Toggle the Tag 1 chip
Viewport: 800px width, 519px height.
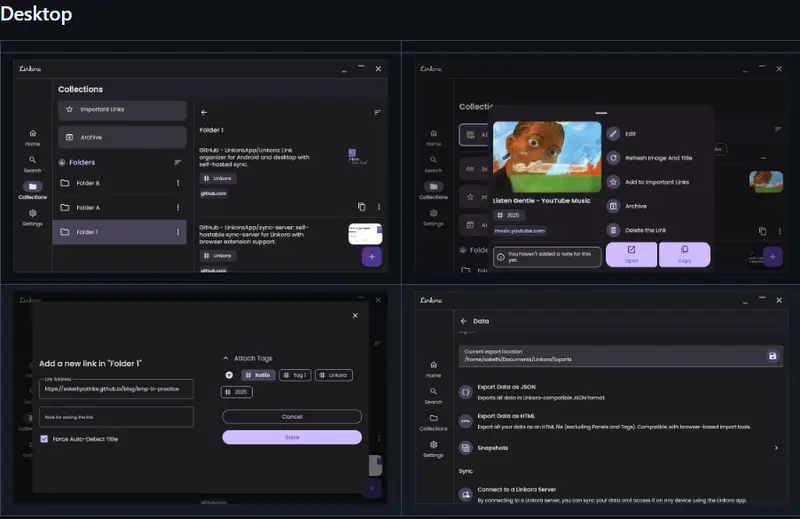[295, 375]
